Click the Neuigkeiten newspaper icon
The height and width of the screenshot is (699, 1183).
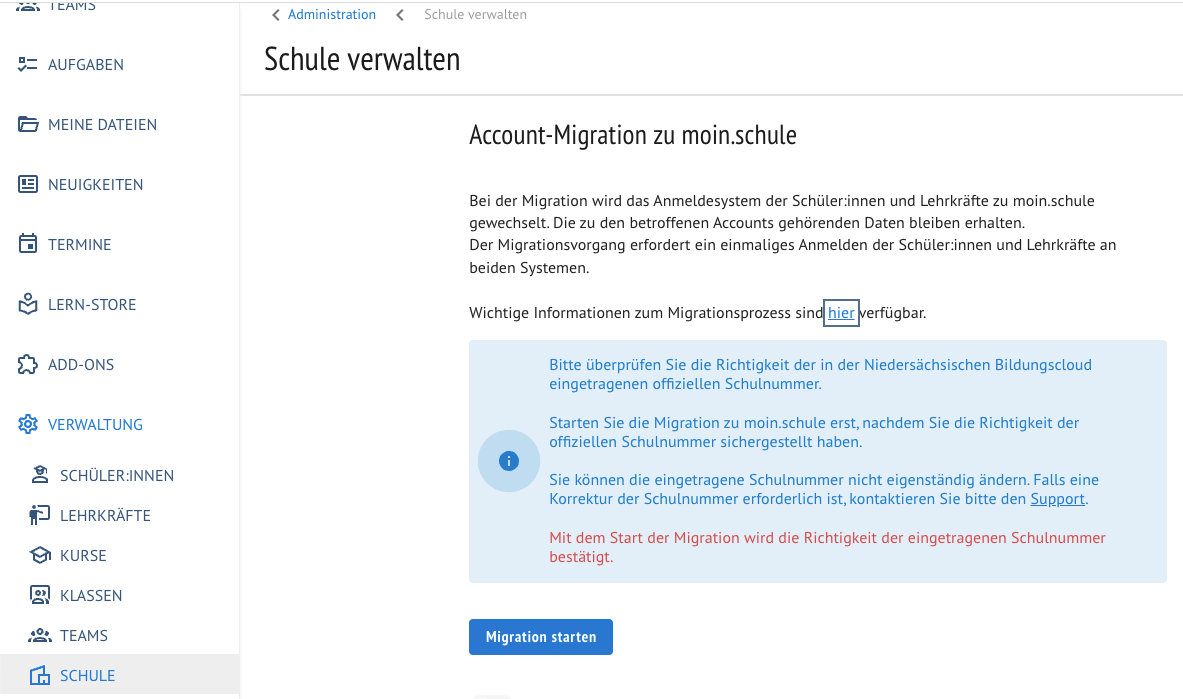coord(28,185)
